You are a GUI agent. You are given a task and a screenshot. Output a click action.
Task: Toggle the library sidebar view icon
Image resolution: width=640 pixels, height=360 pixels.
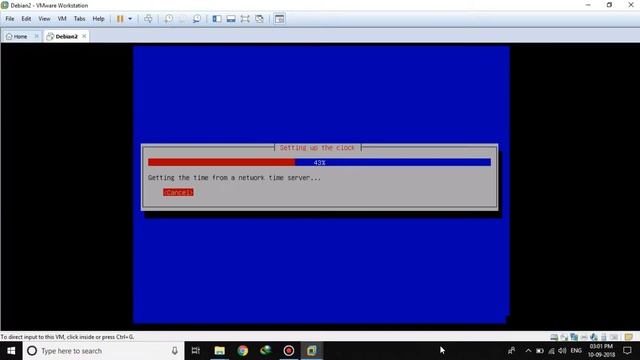pos(217,19)
